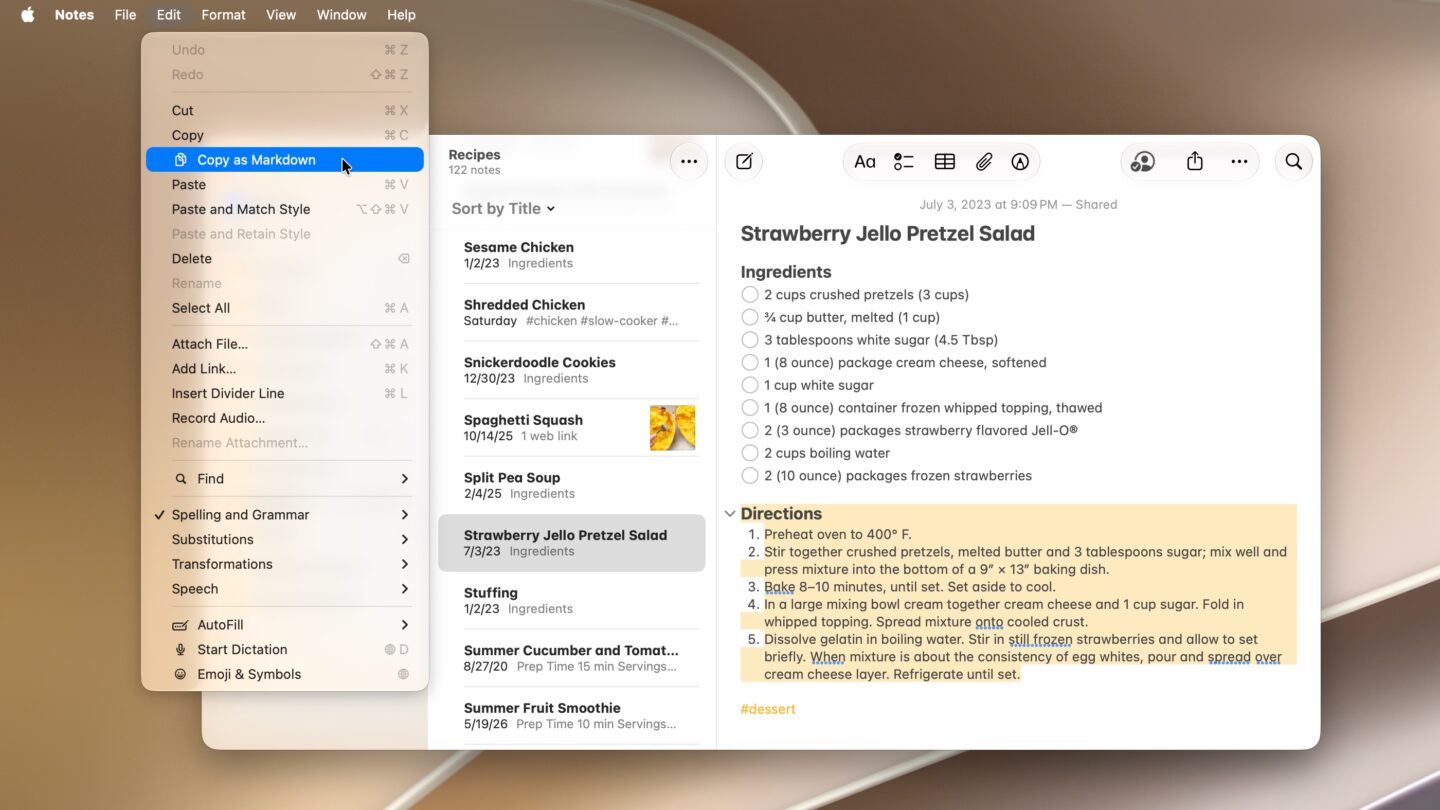Check off ¾ cup butter, melted
The image size is (1440, 810).
tap(750, 317)
